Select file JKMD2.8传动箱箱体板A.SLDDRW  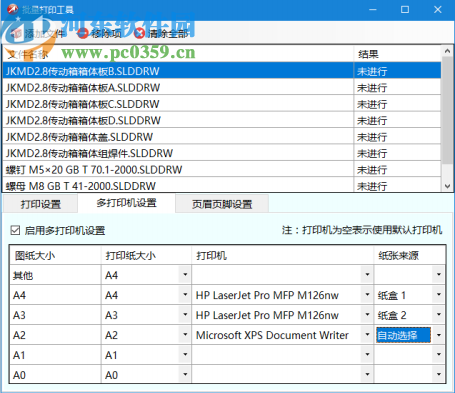222,87
